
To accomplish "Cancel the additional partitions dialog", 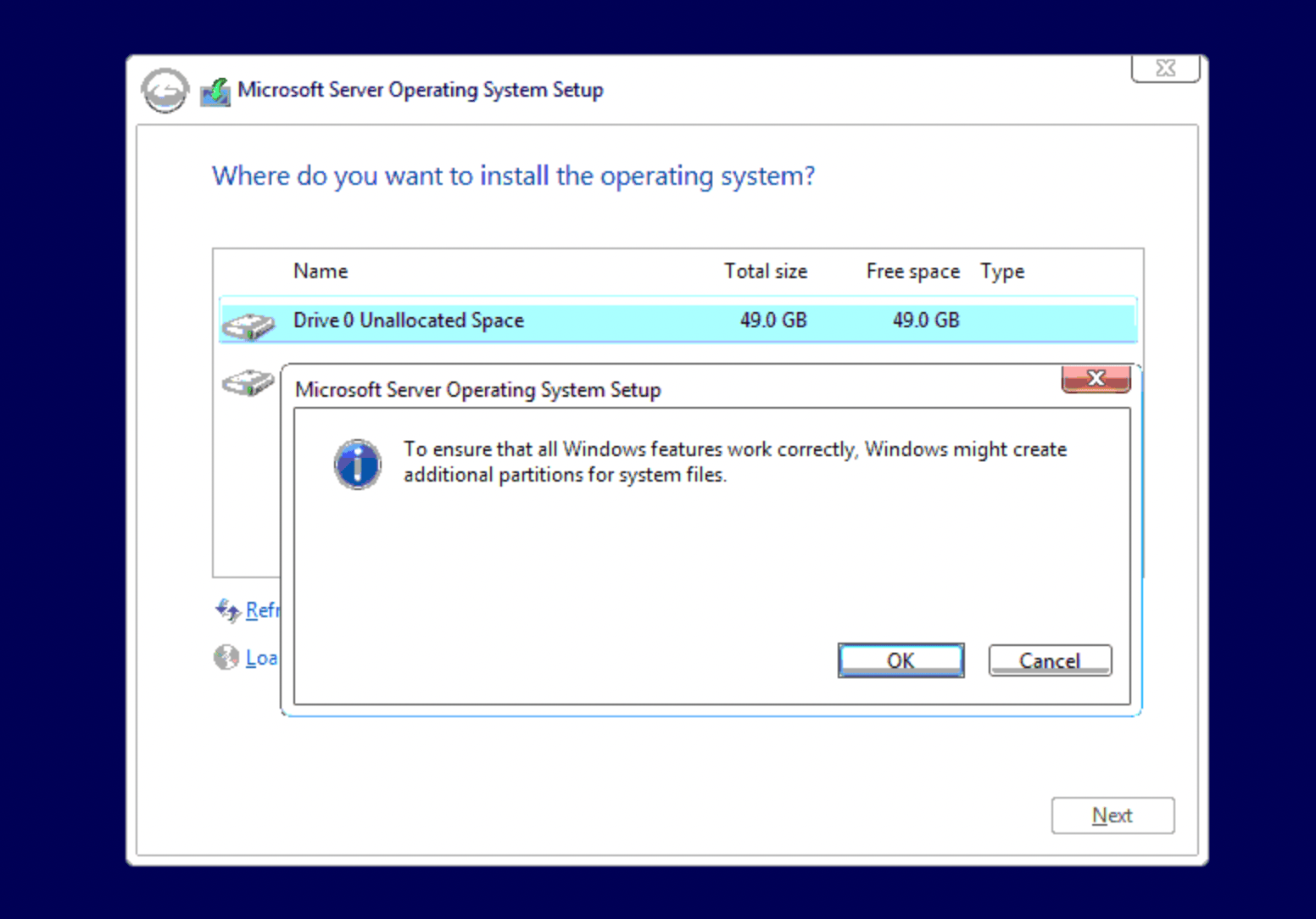I will (1050, 660).
